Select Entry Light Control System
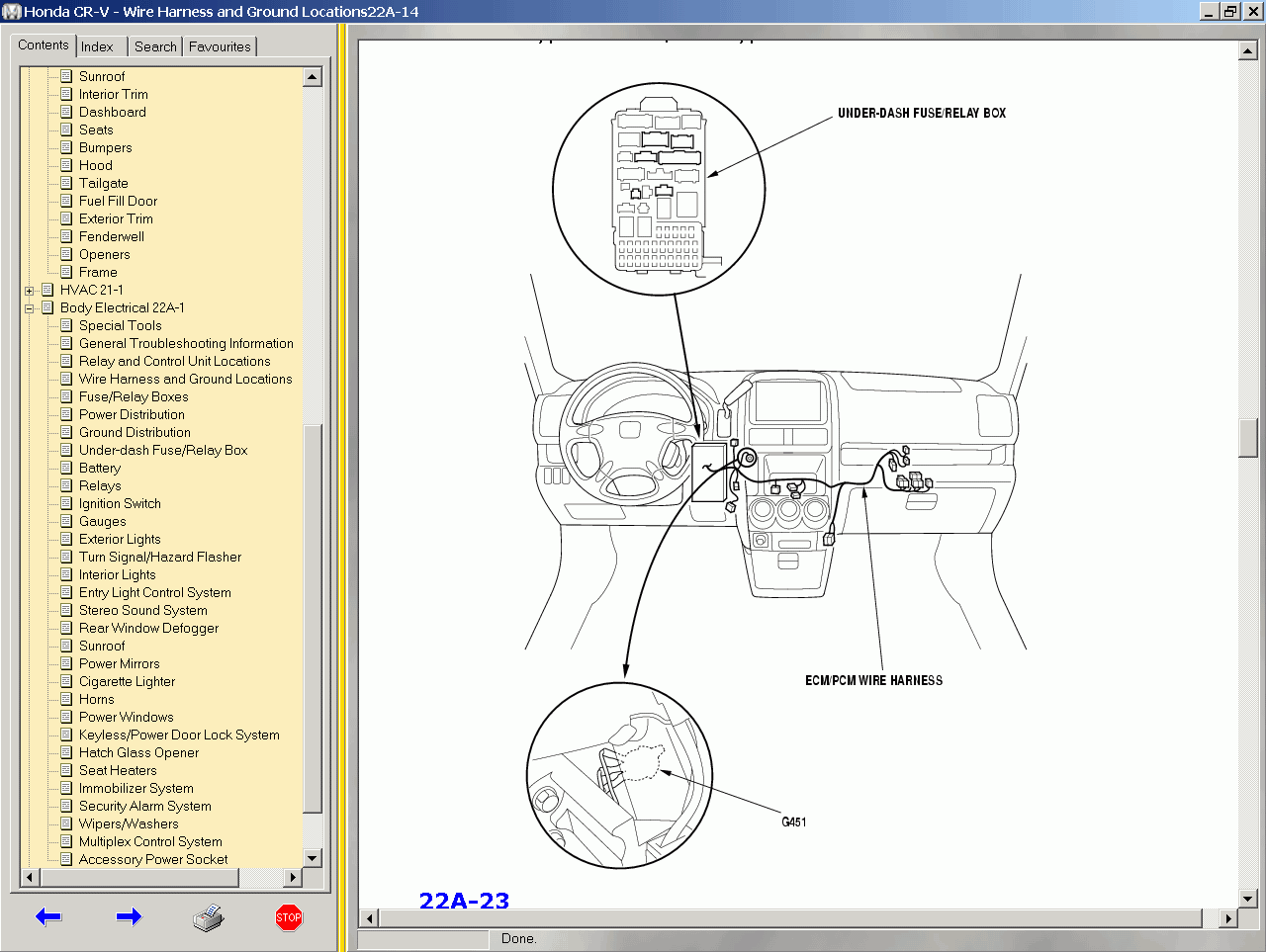 click(x=155, y=592)
